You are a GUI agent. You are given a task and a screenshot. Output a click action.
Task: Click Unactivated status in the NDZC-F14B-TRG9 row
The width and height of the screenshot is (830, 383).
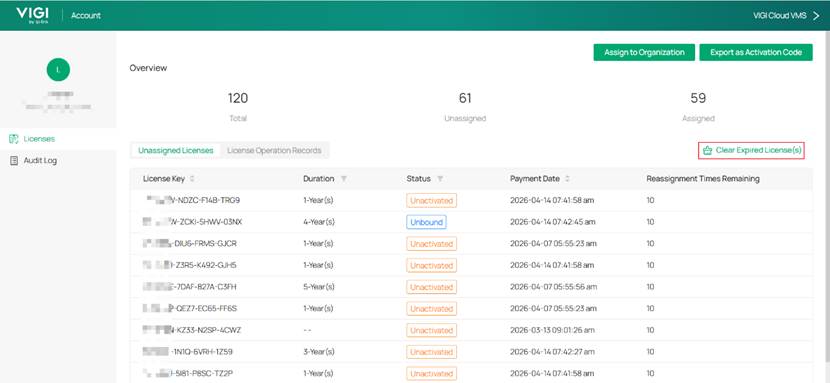431,200
